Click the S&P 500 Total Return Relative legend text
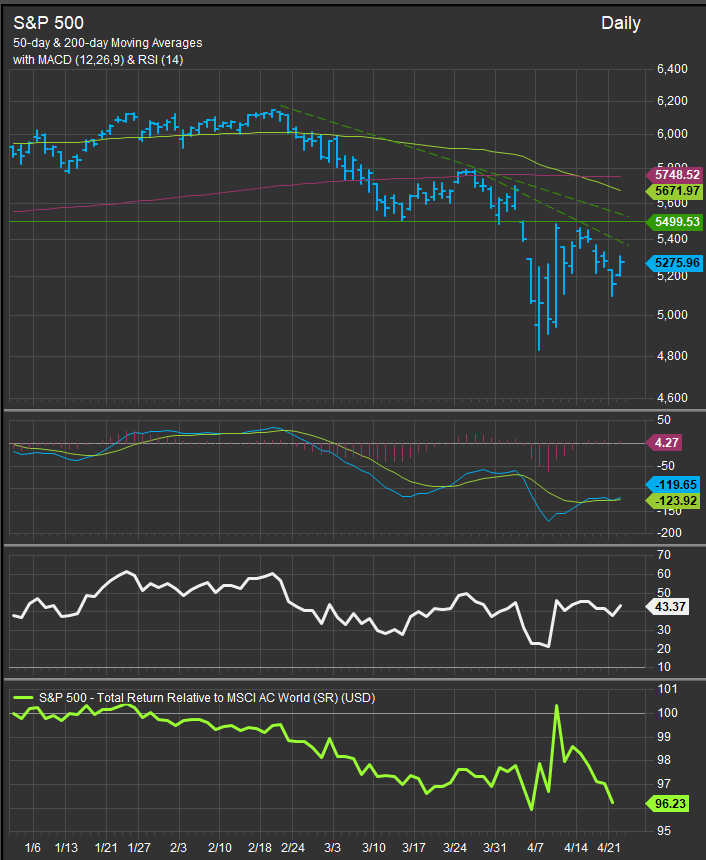The image size is (706, 860). (x=207, y=698)
